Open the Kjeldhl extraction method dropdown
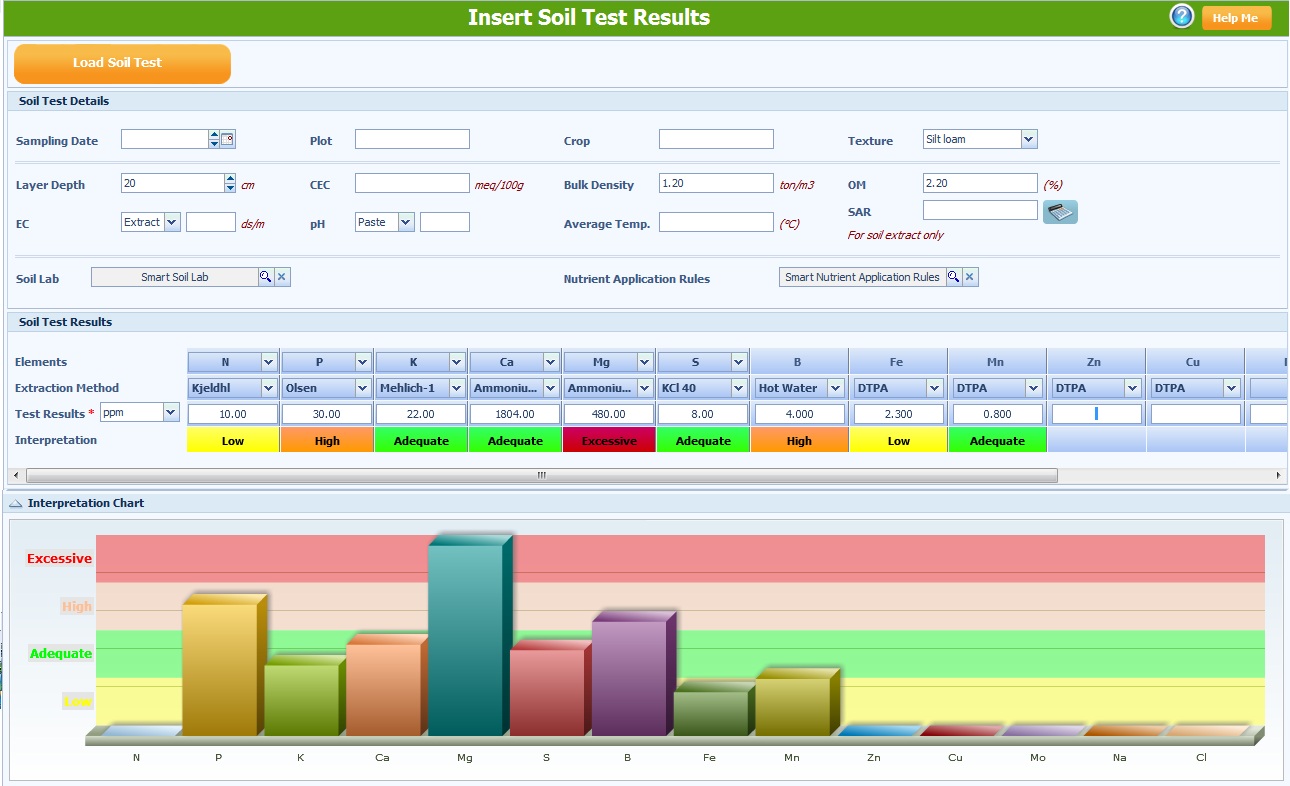Viewport: 1290px width, 786px height. [x=268, y=388]
